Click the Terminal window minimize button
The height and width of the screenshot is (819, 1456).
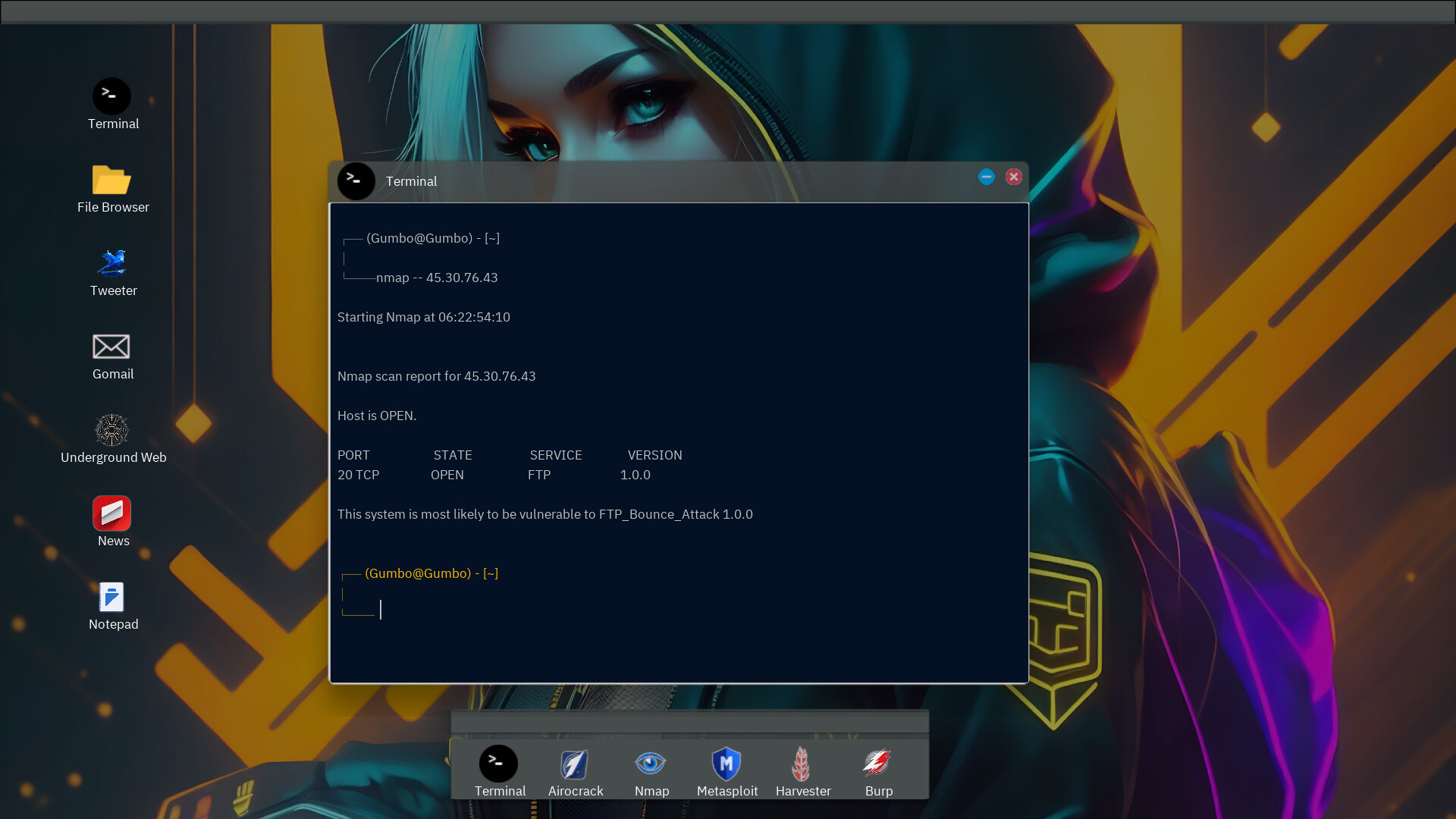pyautogui.click(x=986, y=177)
